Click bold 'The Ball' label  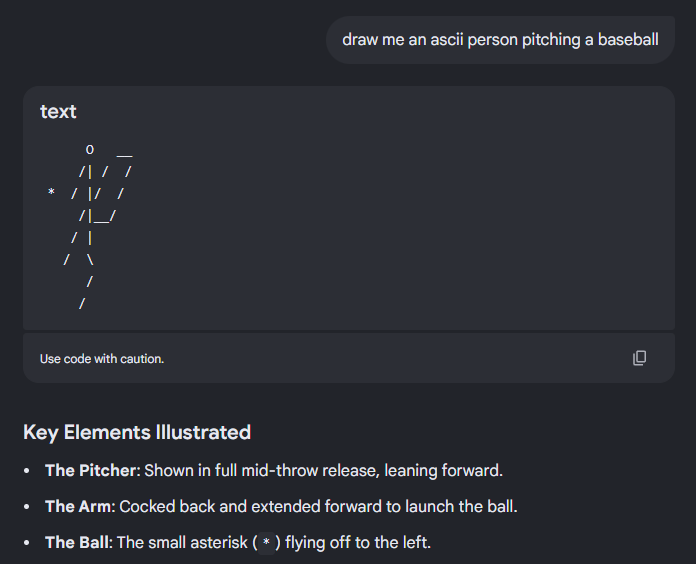point(77,542)
